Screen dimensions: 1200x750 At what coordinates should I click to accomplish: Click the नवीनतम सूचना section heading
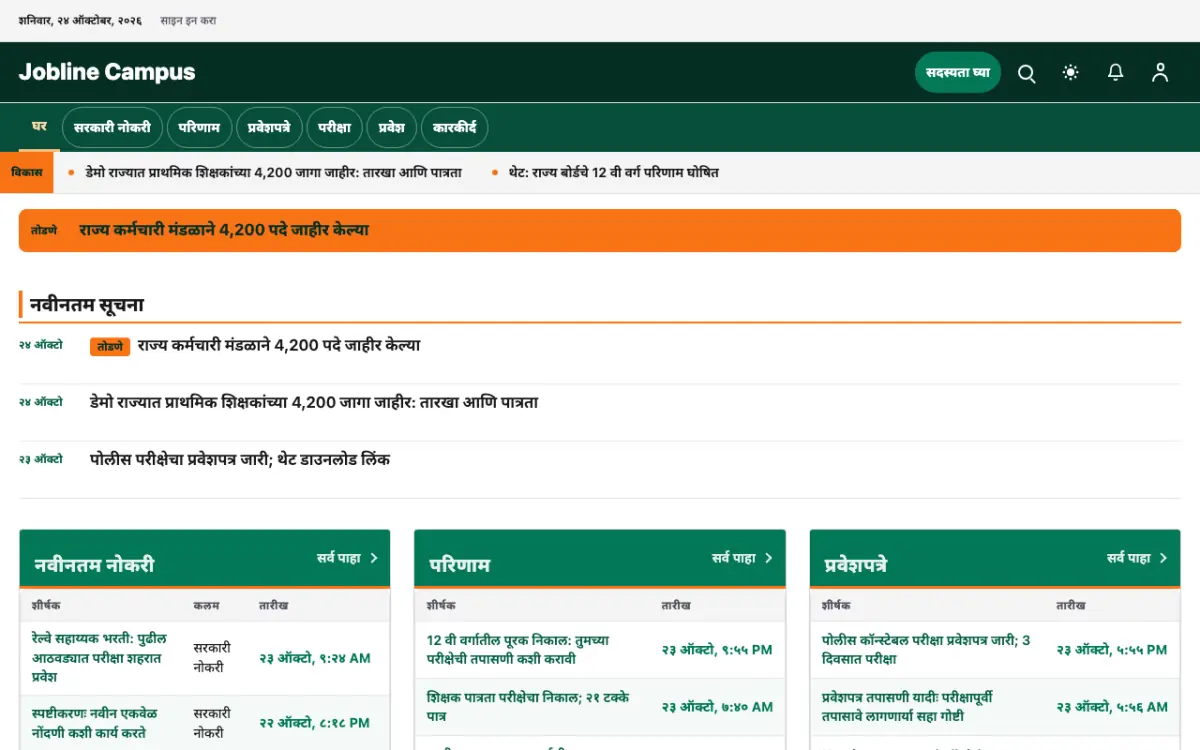click(x=87, y=305)
